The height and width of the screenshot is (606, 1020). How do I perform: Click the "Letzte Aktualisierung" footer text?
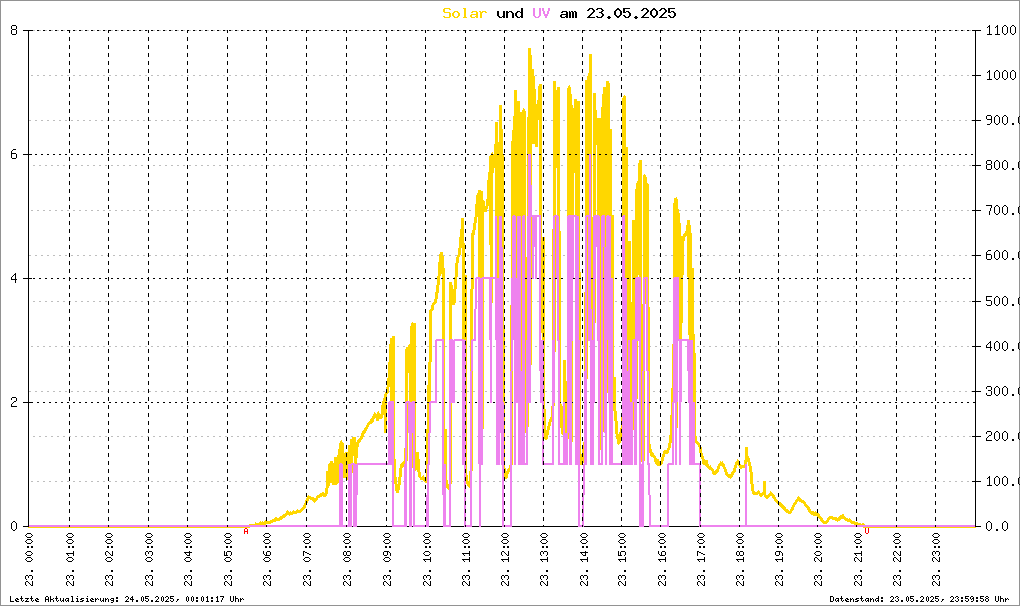click(127, 599)
